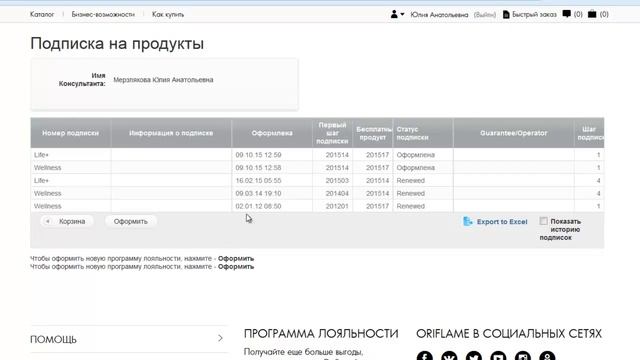The width and height of the screenshot is (640, 360).
Task: Click the Корзина back button
Action: 67,221
